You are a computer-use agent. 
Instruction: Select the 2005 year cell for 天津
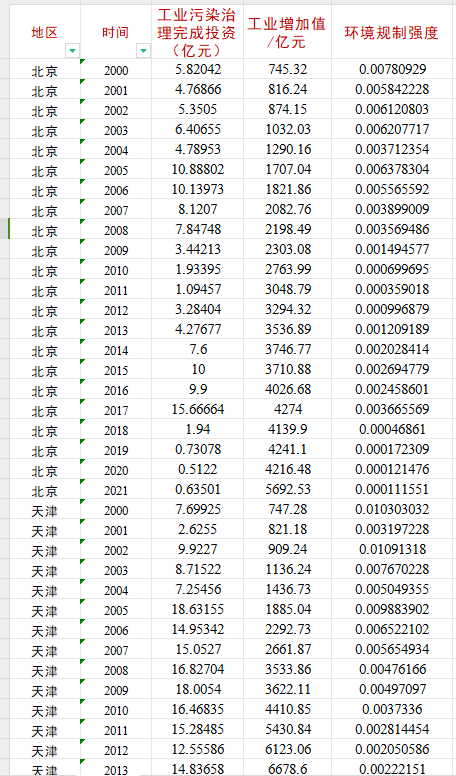click(x=116, y=611)
